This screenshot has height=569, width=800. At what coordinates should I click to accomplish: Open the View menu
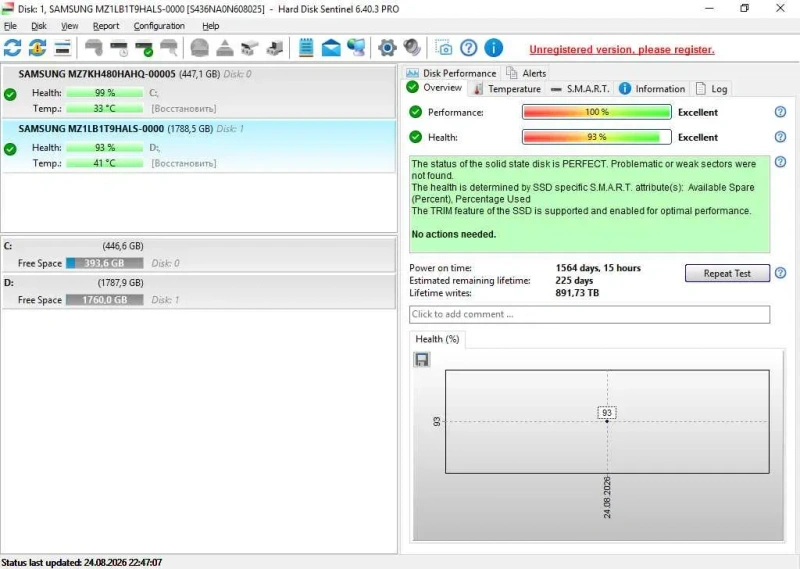pyautogui.click(x=69, y=26)
